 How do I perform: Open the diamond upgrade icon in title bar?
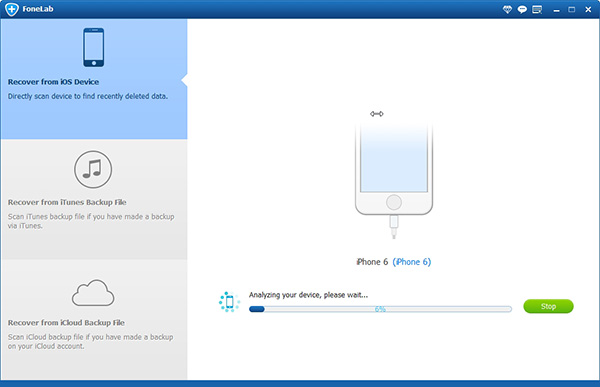(x=507, y=10)
